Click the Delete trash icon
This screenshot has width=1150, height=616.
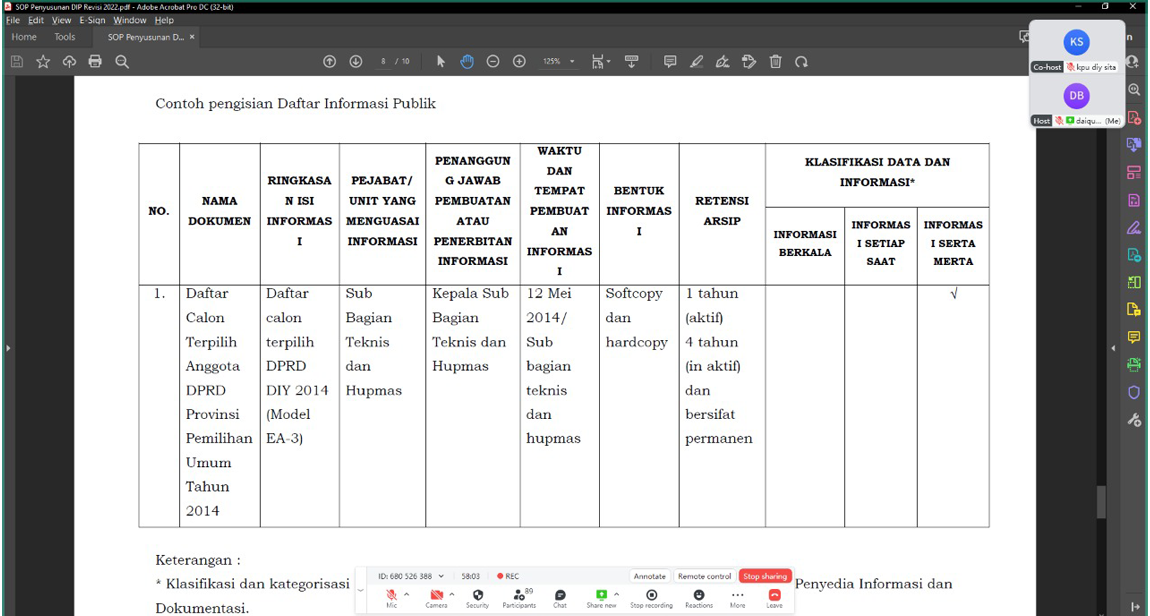775,62
